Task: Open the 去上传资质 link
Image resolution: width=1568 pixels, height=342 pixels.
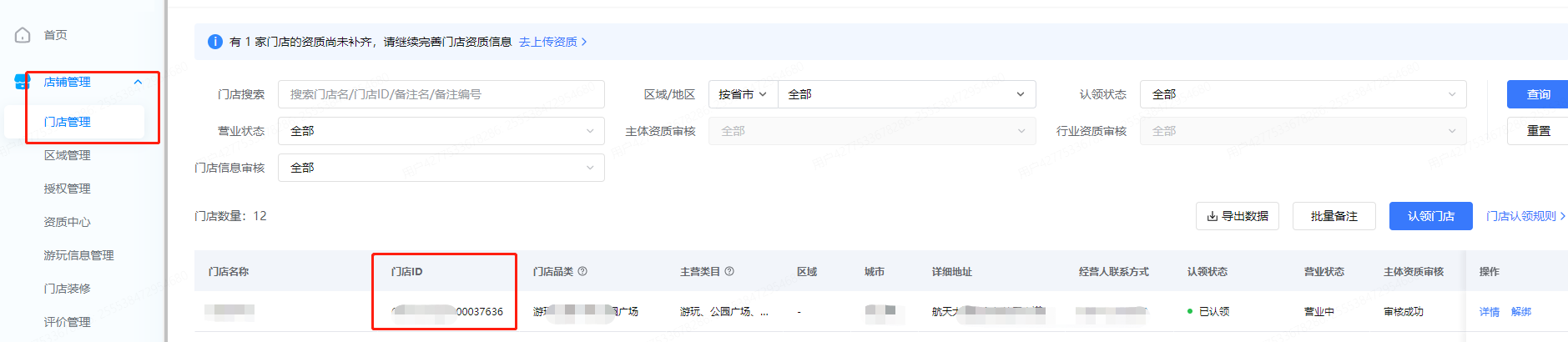Action: pyautogui.click(x=552, y=42)
